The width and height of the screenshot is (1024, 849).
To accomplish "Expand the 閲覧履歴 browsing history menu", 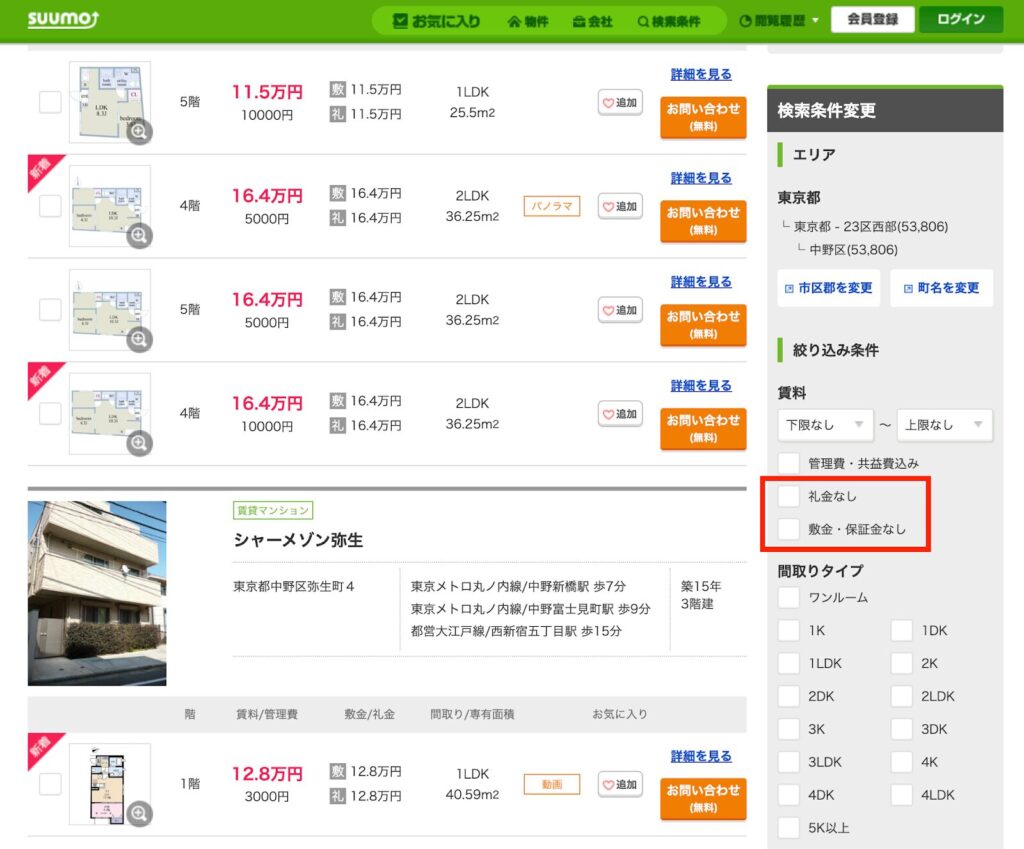I will click(x=779, y=21).
